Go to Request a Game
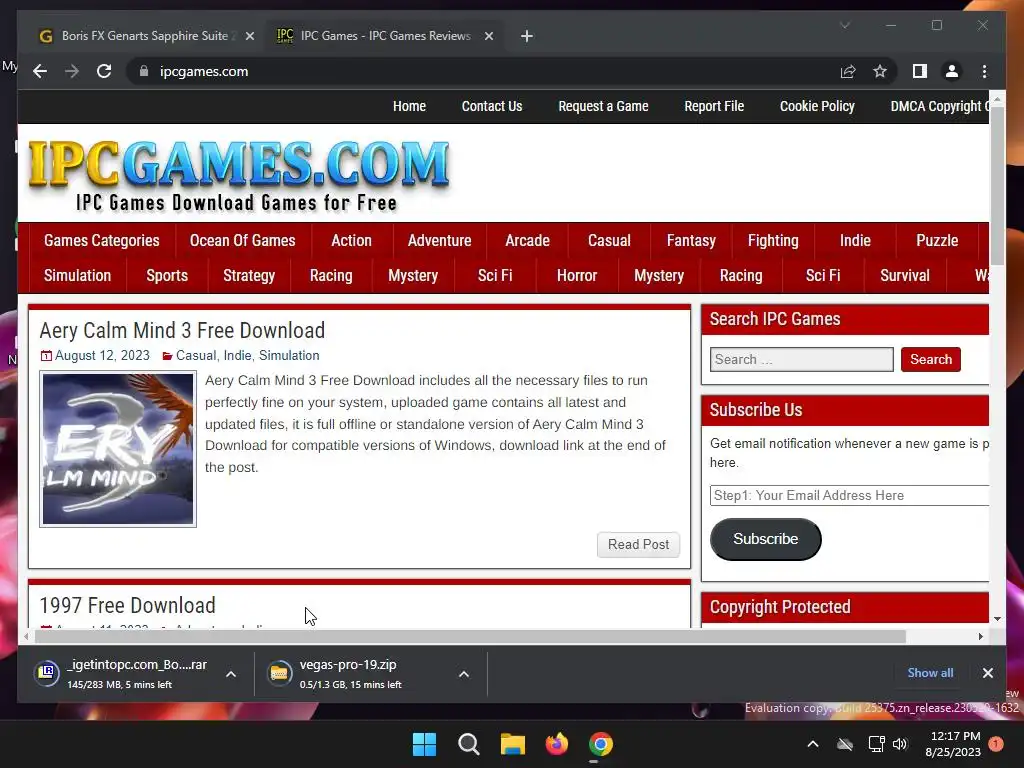This screenshot has width=1024, height=768. click(603, 106)
